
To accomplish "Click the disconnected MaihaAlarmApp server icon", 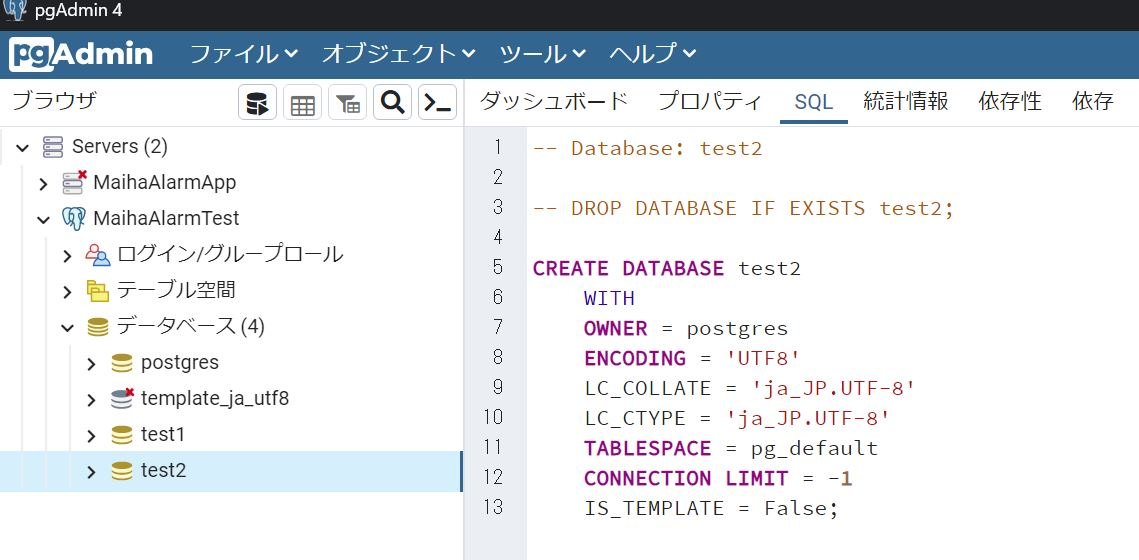I will click(x=74, y=182).
